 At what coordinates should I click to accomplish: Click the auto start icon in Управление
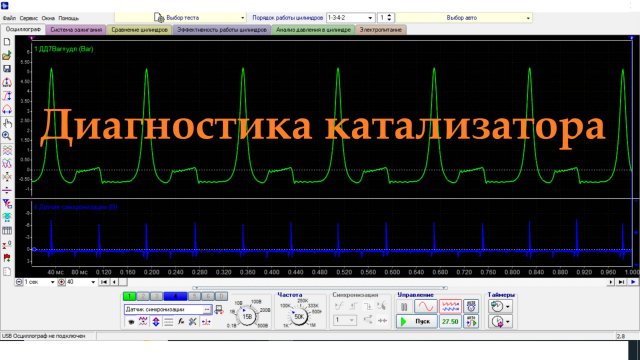click(471, 322)
